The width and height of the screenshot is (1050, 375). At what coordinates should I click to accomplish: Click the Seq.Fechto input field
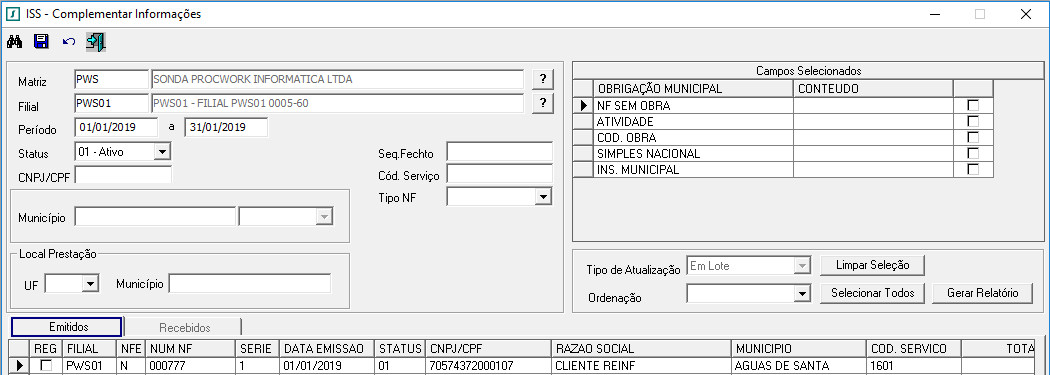click(x=499, y=152)
